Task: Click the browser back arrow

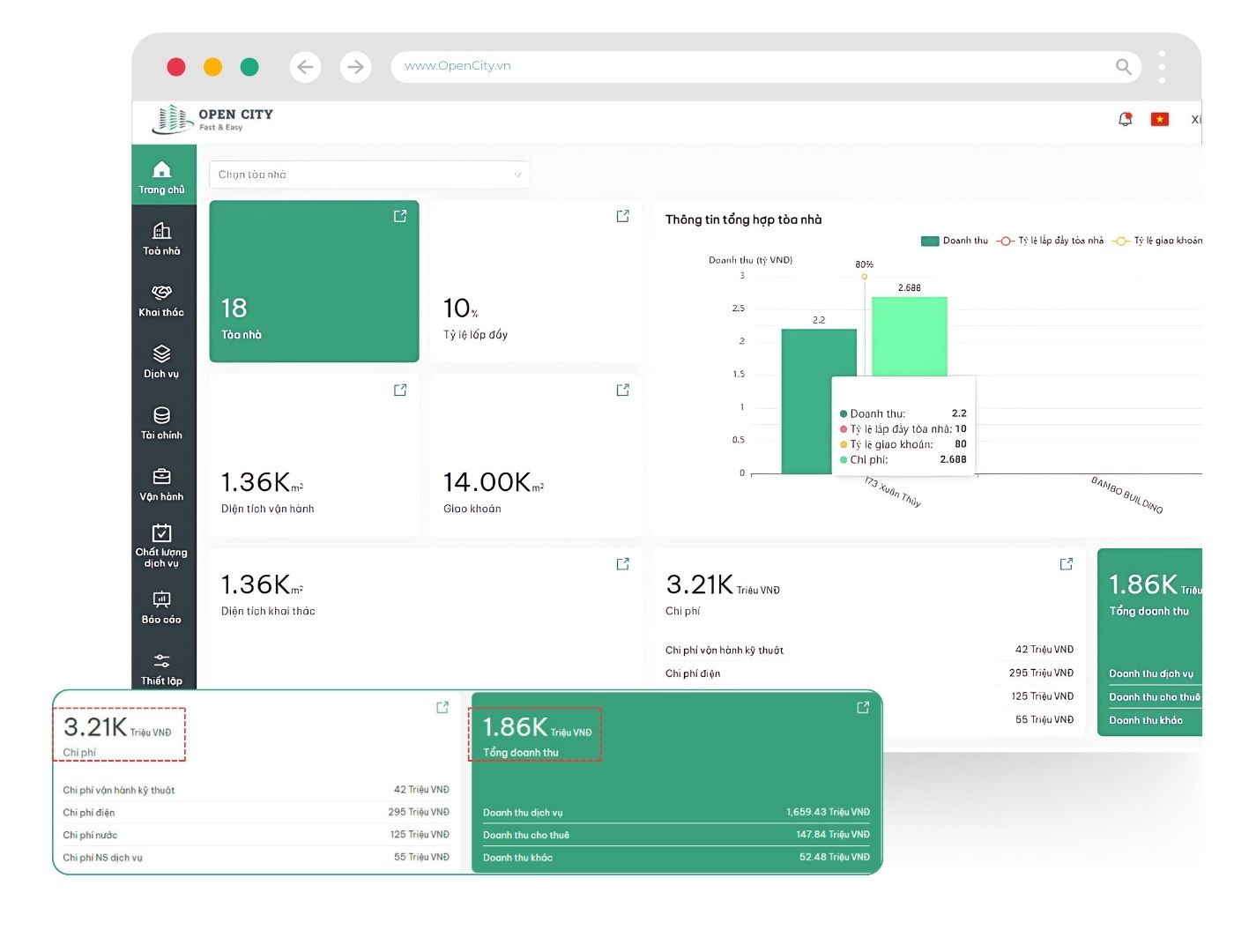Action: (305, 66)
